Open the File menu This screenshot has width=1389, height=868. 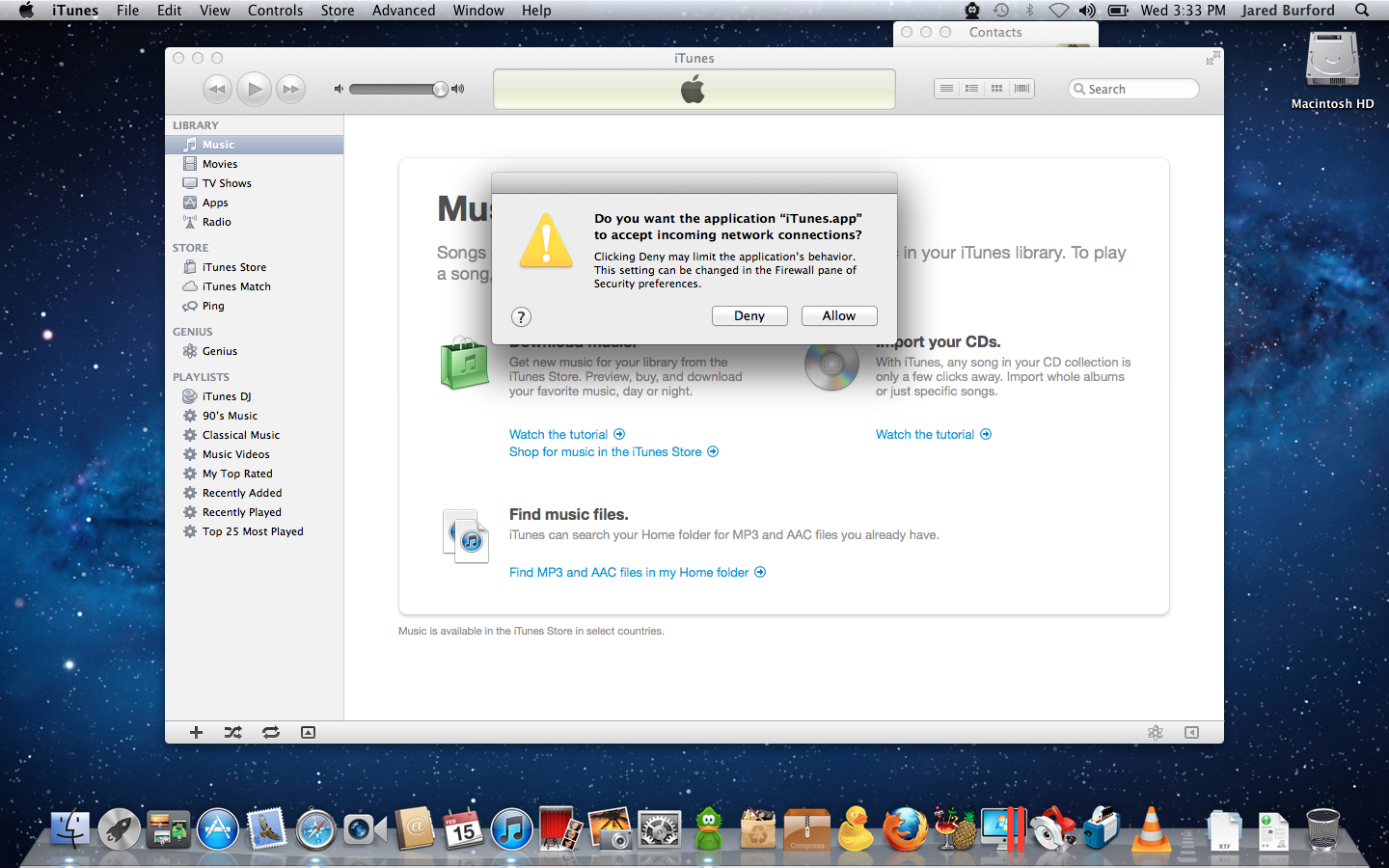127,10
